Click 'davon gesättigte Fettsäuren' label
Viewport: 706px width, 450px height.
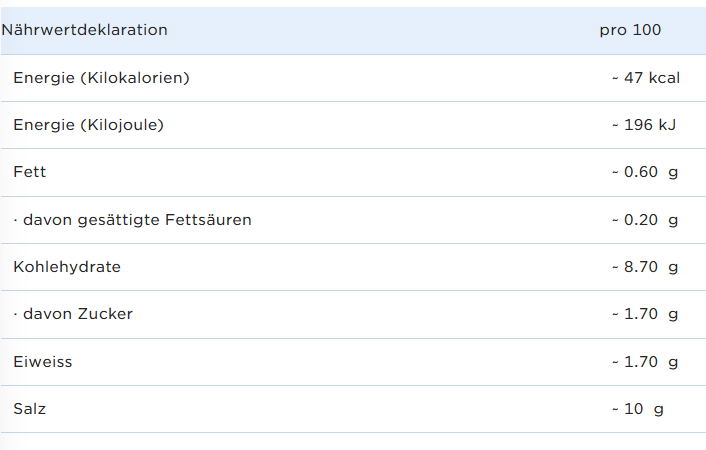click(133, 220)
